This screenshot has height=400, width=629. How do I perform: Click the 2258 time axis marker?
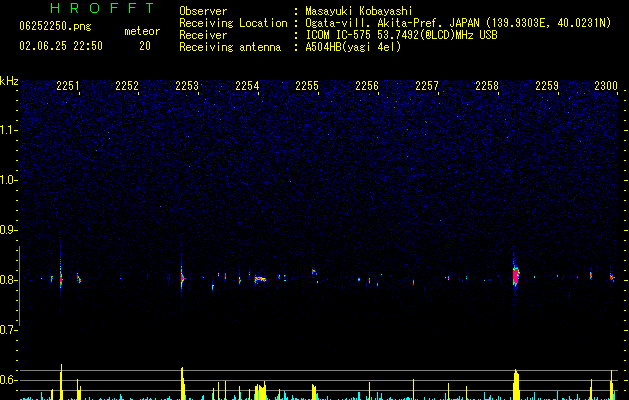click(487, 86)
